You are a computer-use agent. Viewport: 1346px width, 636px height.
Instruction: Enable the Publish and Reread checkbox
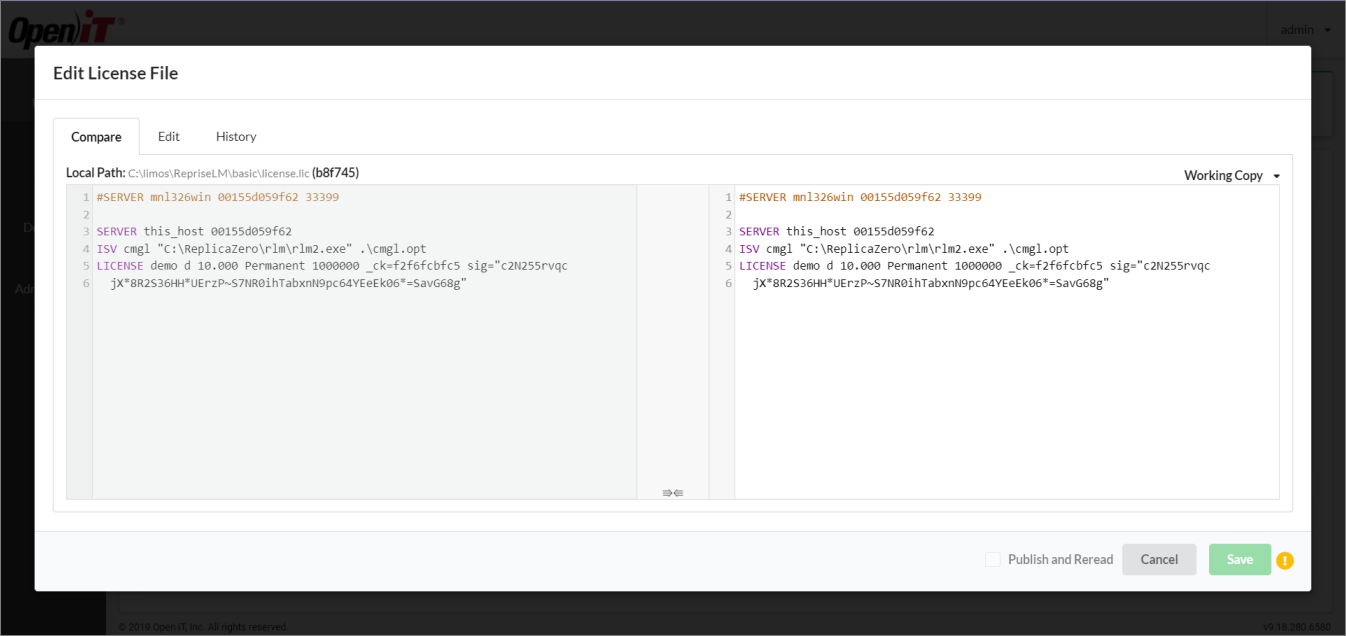(x=993, y=560)
